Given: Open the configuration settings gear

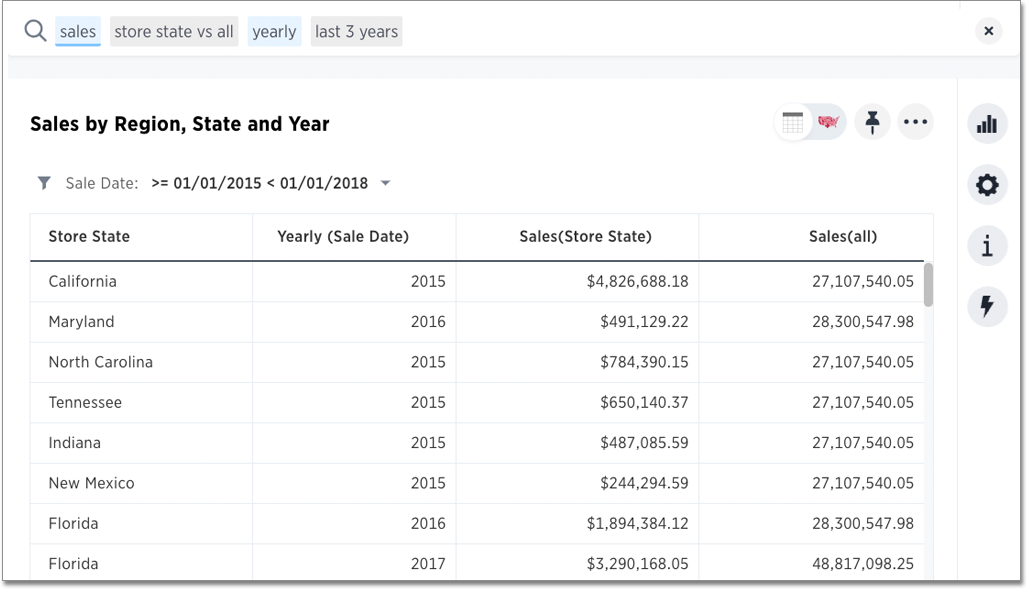Looking at the screenshot, I should coord(987,185).
